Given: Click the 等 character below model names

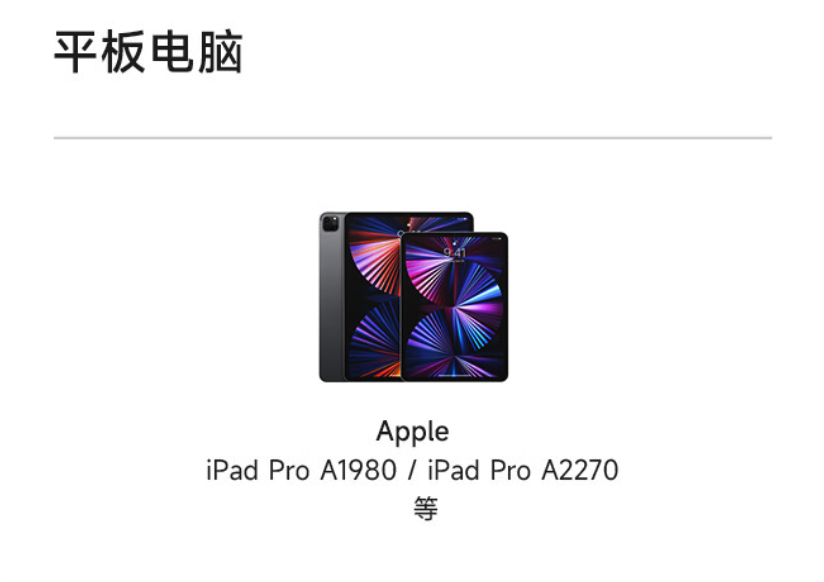Looking at the screenshot, I should pos(426,508).
